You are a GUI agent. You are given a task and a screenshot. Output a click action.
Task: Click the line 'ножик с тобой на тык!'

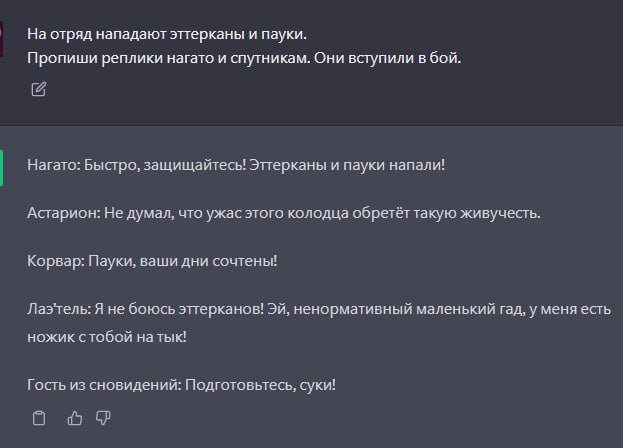107,337
